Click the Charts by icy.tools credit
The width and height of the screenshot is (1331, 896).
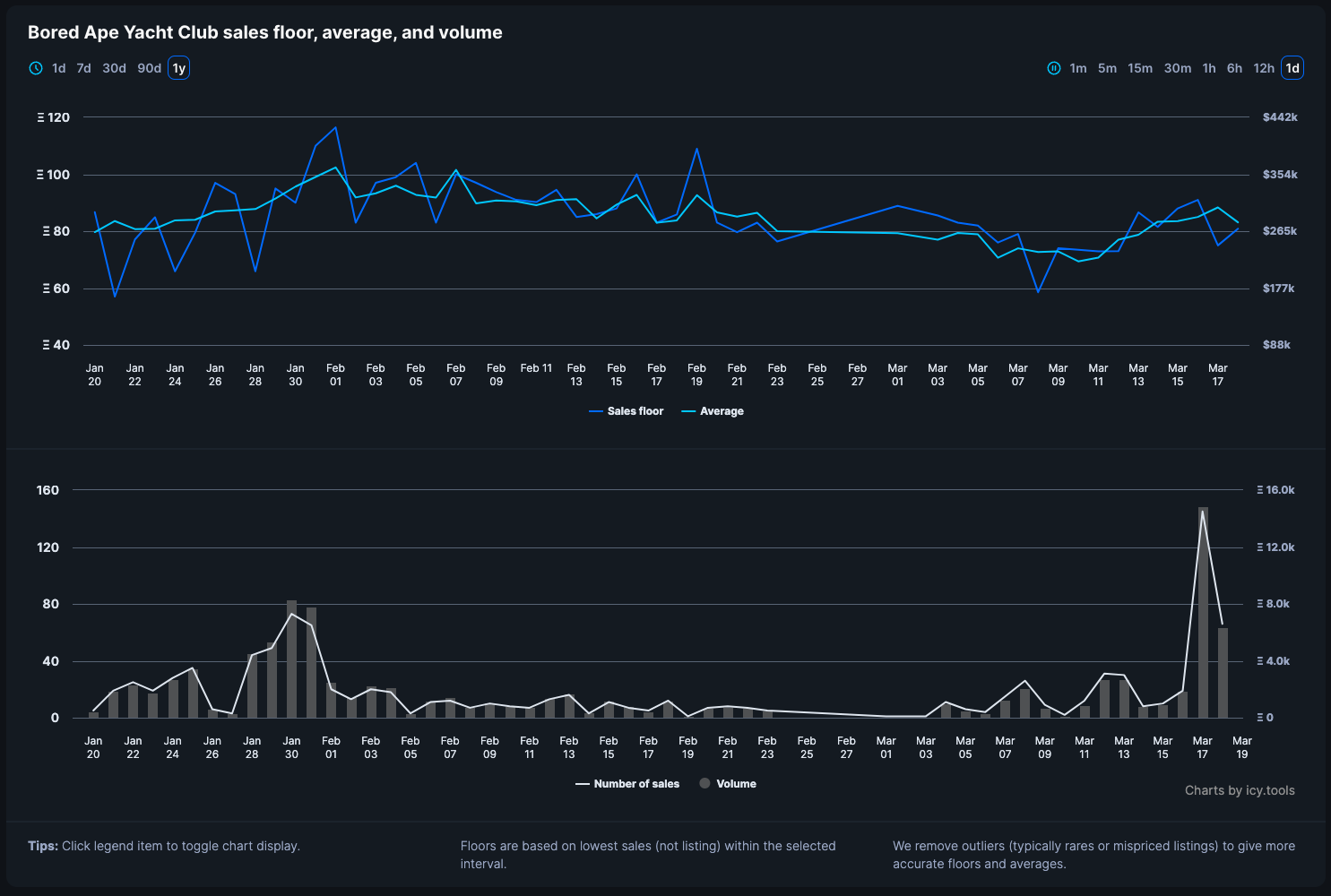coord(1240,790)
